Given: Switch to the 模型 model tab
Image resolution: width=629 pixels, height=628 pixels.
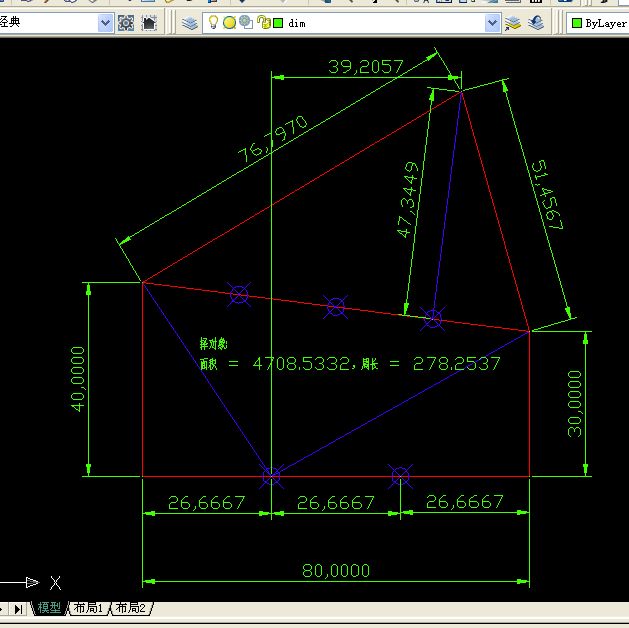Looking at the screenshot, I should (49, 608).
